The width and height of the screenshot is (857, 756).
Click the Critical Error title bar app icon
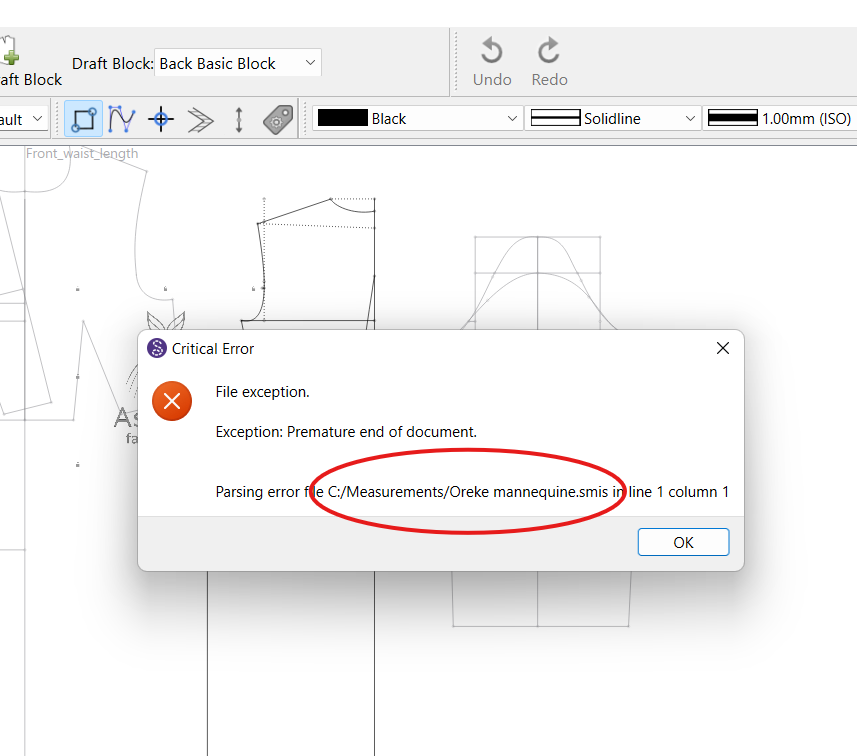point(156,348)
